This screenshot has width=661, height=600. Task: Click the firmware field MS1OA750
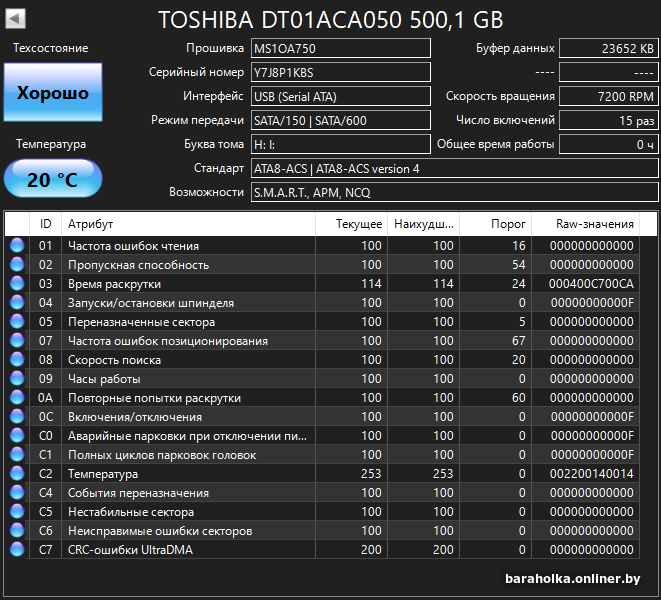(340, 49)
